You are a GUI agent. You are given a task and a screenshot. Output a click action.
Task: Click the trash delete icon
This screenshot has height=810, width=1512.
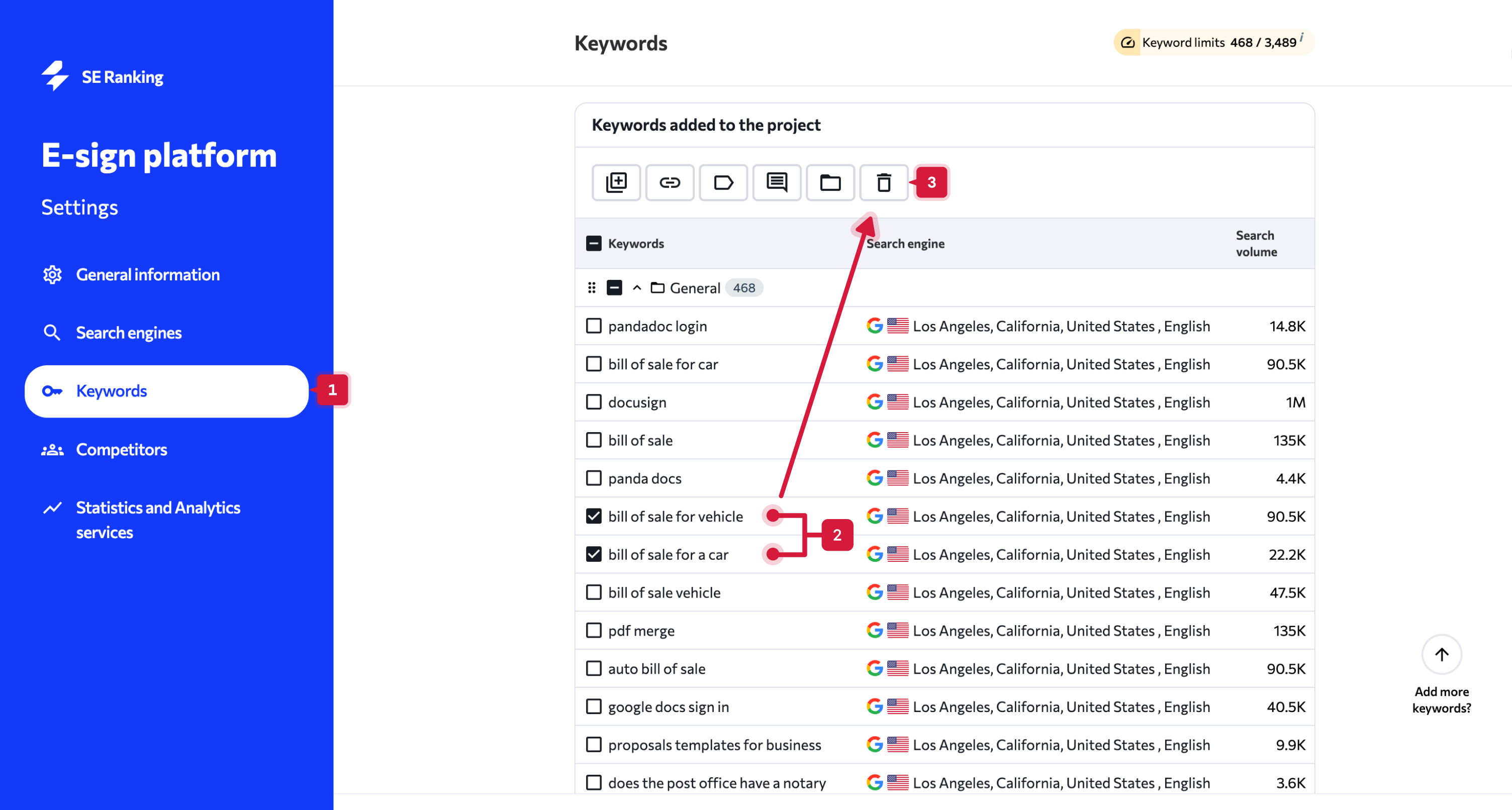pyautogui.click(x=883, y=182)
